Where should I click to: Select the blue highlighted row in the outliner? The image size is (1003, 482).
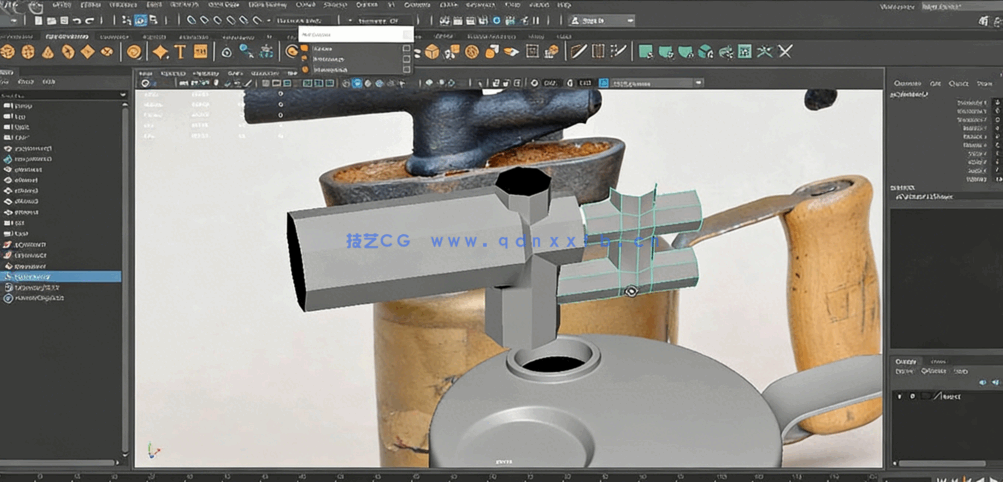pyautogui.click(x=61, y=276)
